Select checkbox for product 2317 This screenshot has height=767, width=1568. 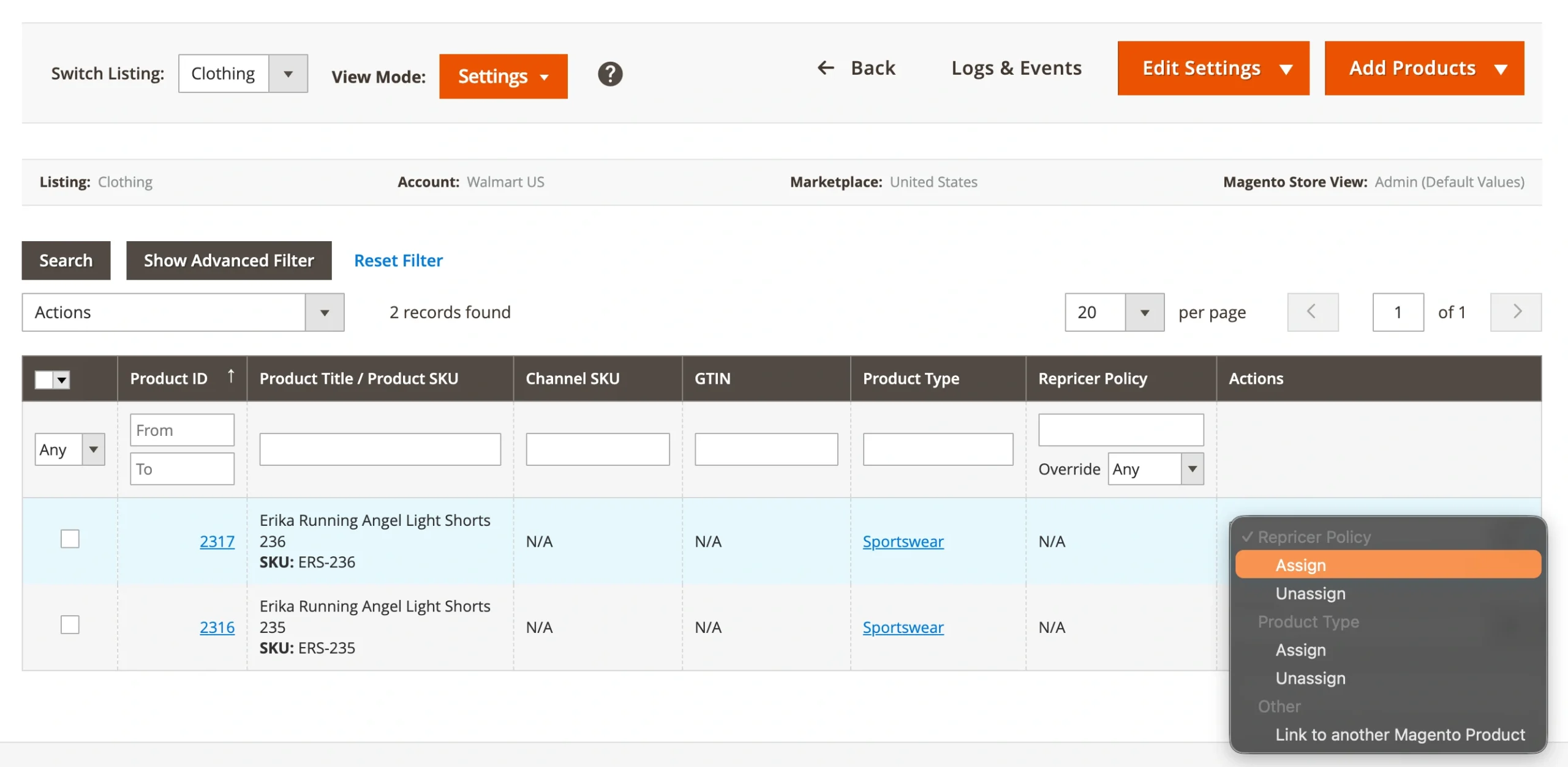tap(70, 539)
